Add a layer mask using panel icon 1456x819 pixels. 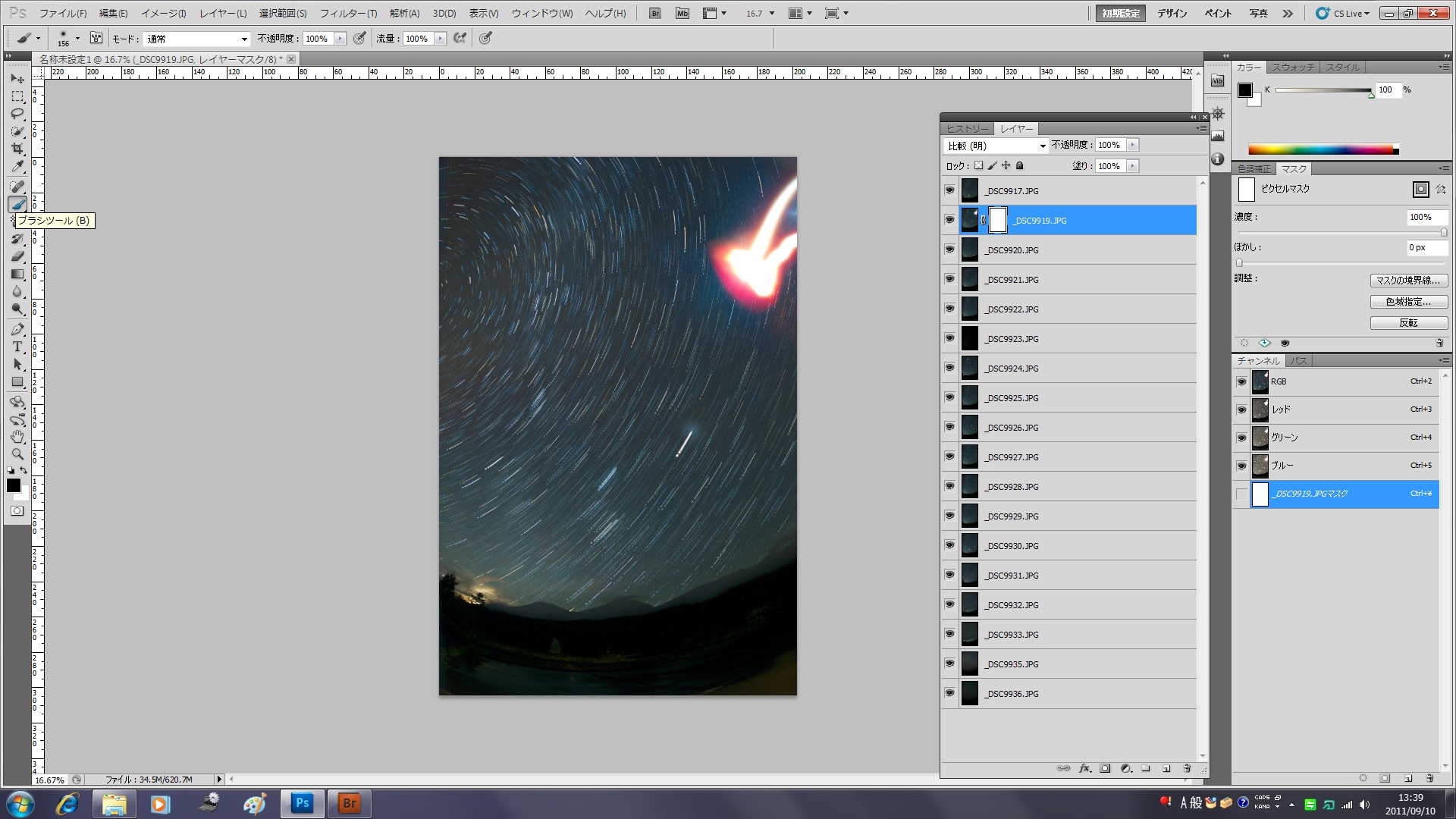[1105, 768]
